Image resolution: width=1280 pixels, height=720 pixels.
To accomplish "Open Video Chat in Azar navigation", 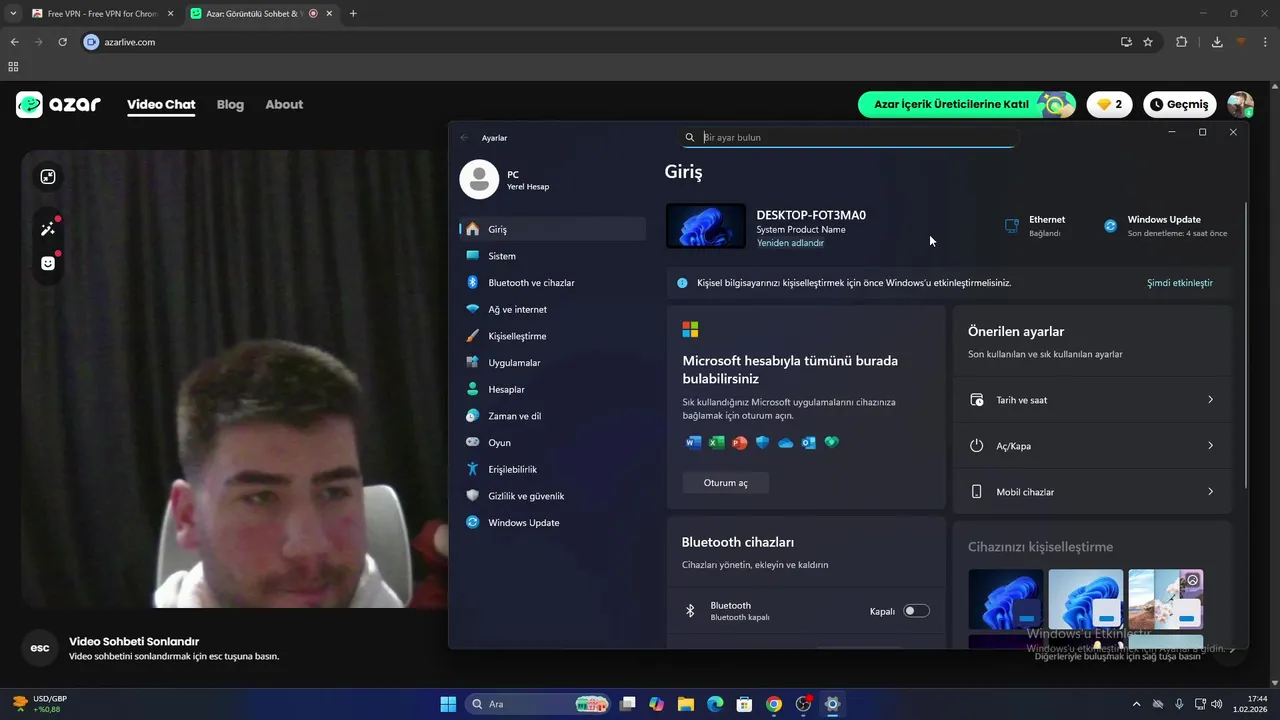I will click(x=161, y=104).
